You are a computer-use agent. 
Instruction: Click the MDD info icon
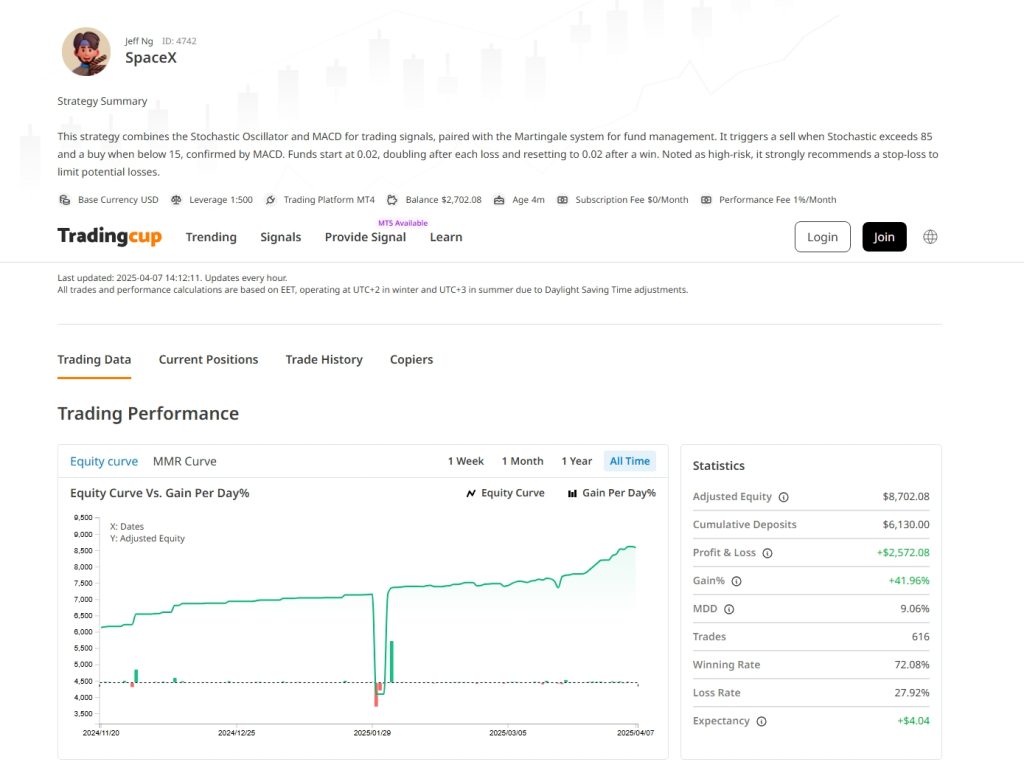pos(728,609)
